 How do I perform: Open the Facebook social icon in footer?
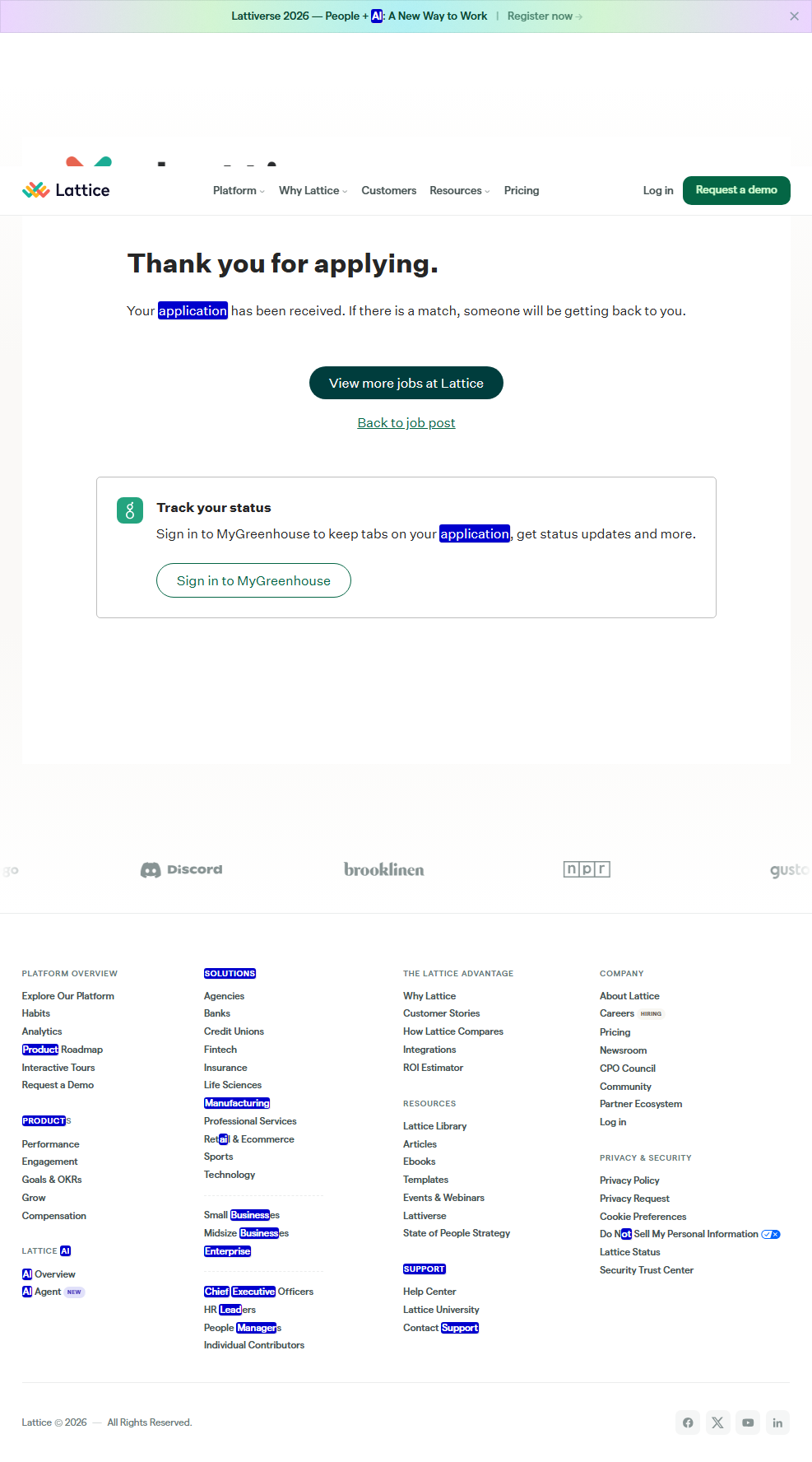688,1422
